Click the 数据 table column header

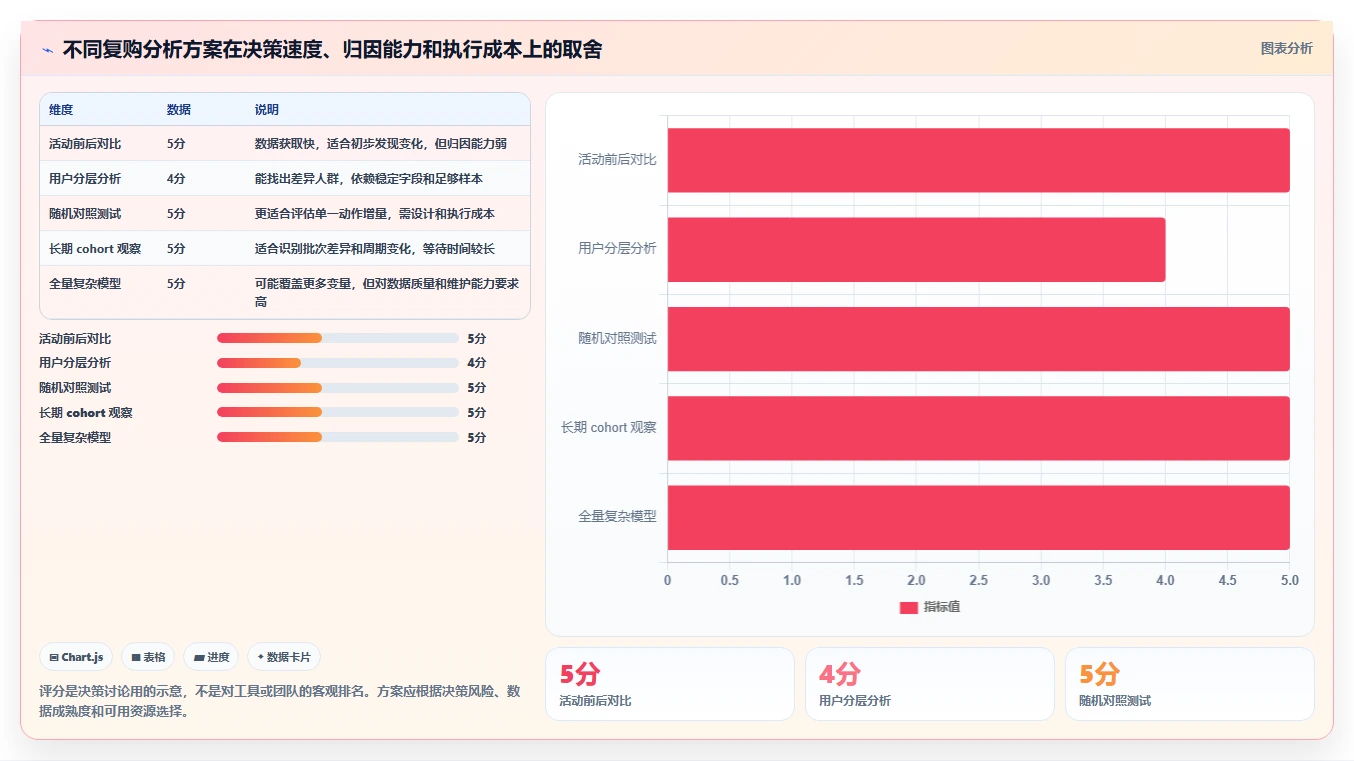pyautogui.click(x=179, y=110)
